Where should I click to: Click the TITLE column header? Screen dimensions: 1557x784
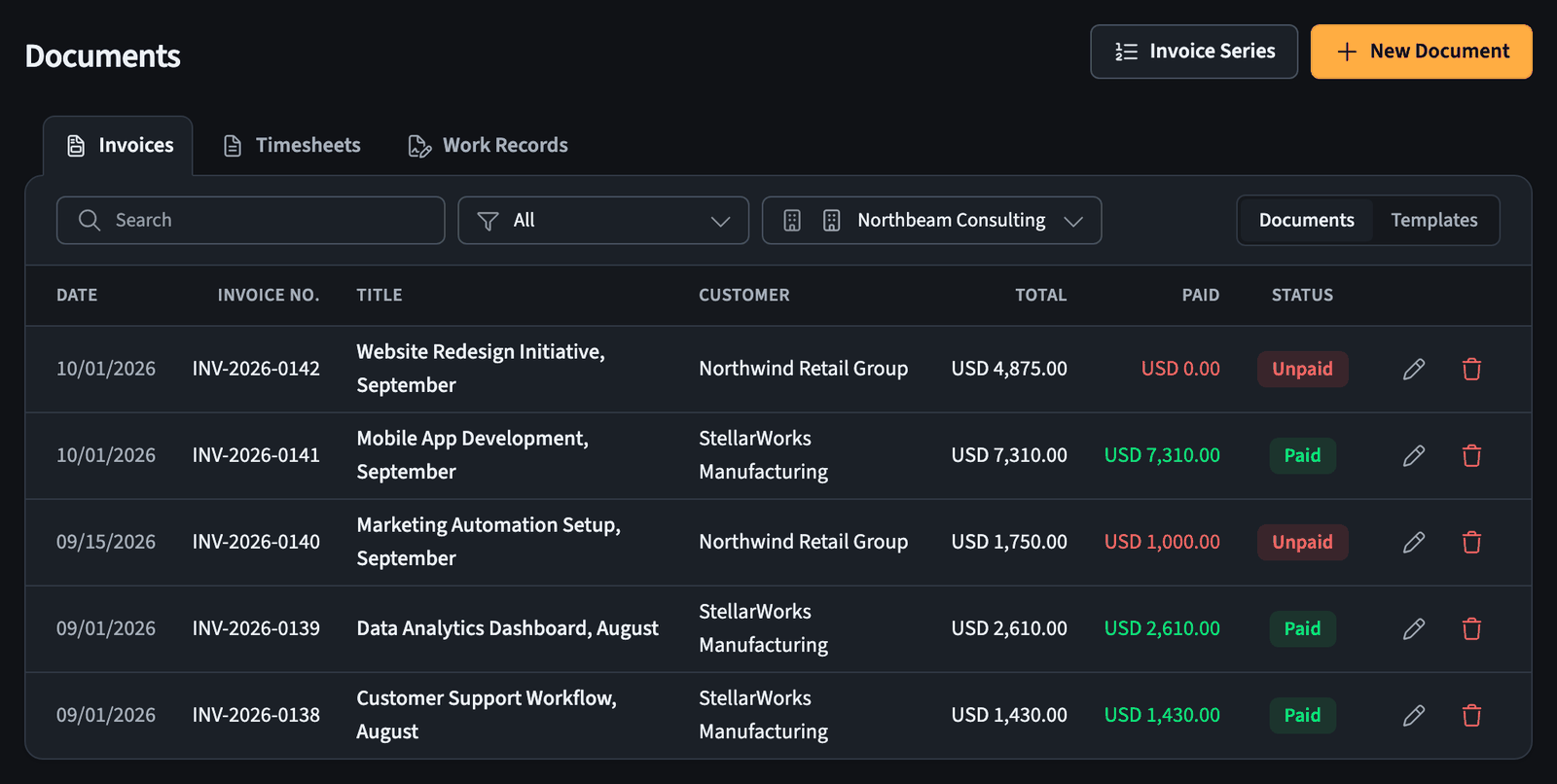pos(380,296)
